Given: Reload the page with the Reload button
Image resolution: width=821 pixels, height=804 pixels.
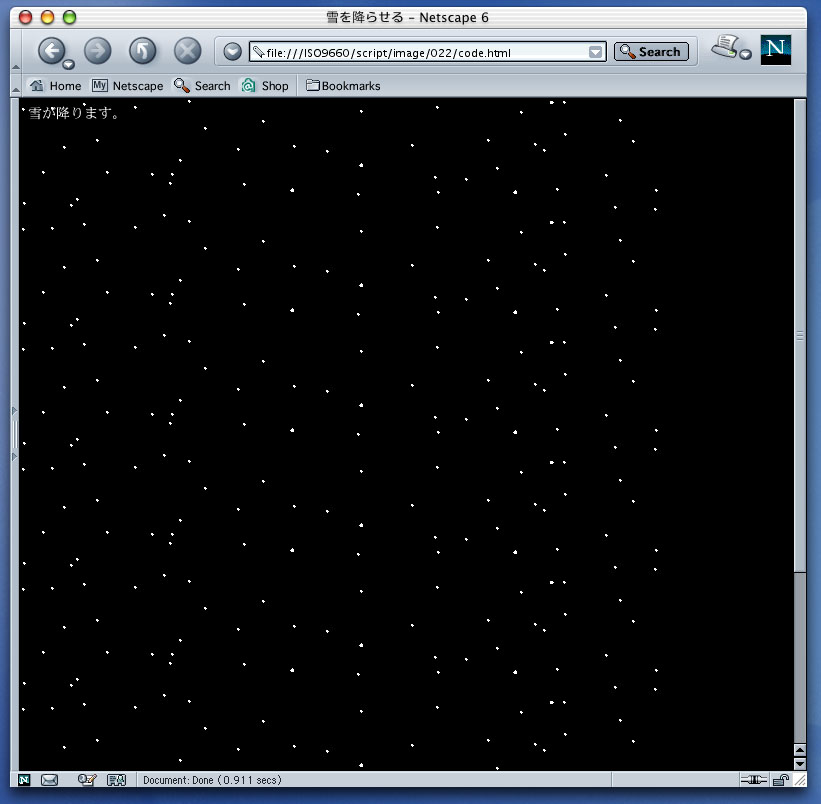Looking at the screenshot, I should pos(142,51).
